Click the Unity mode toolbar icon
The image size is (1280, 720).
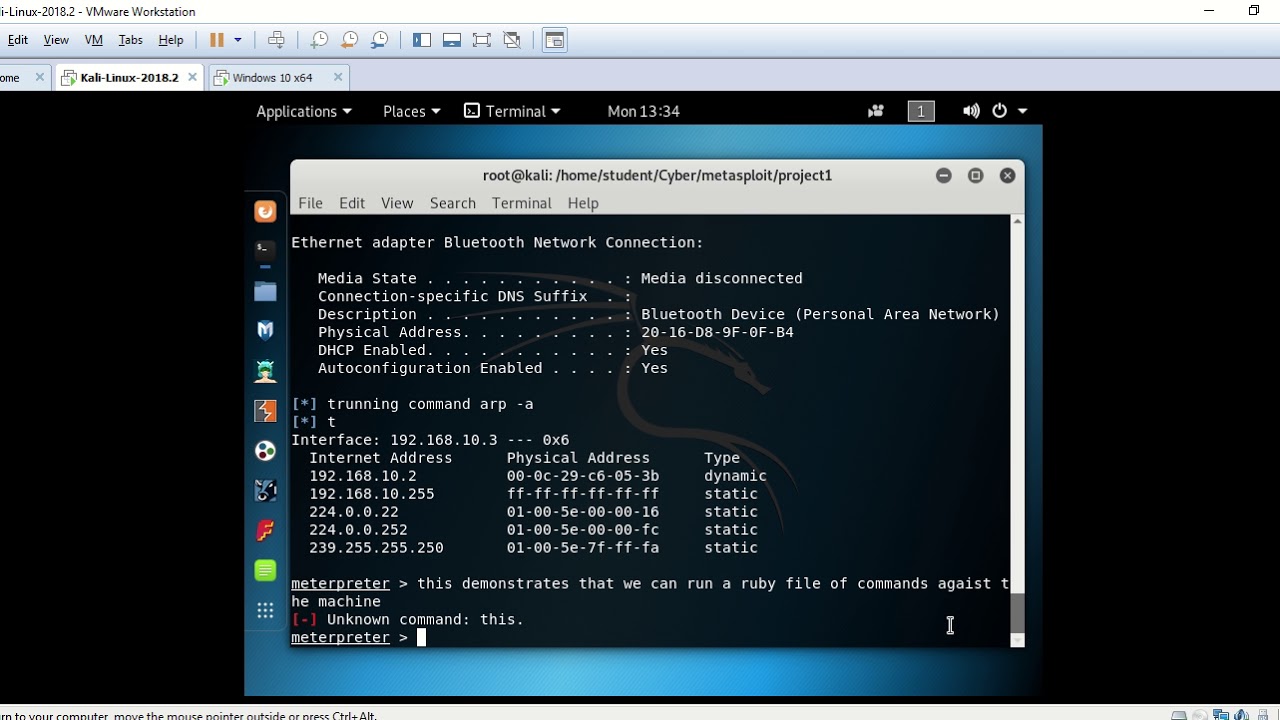[512, 40]
